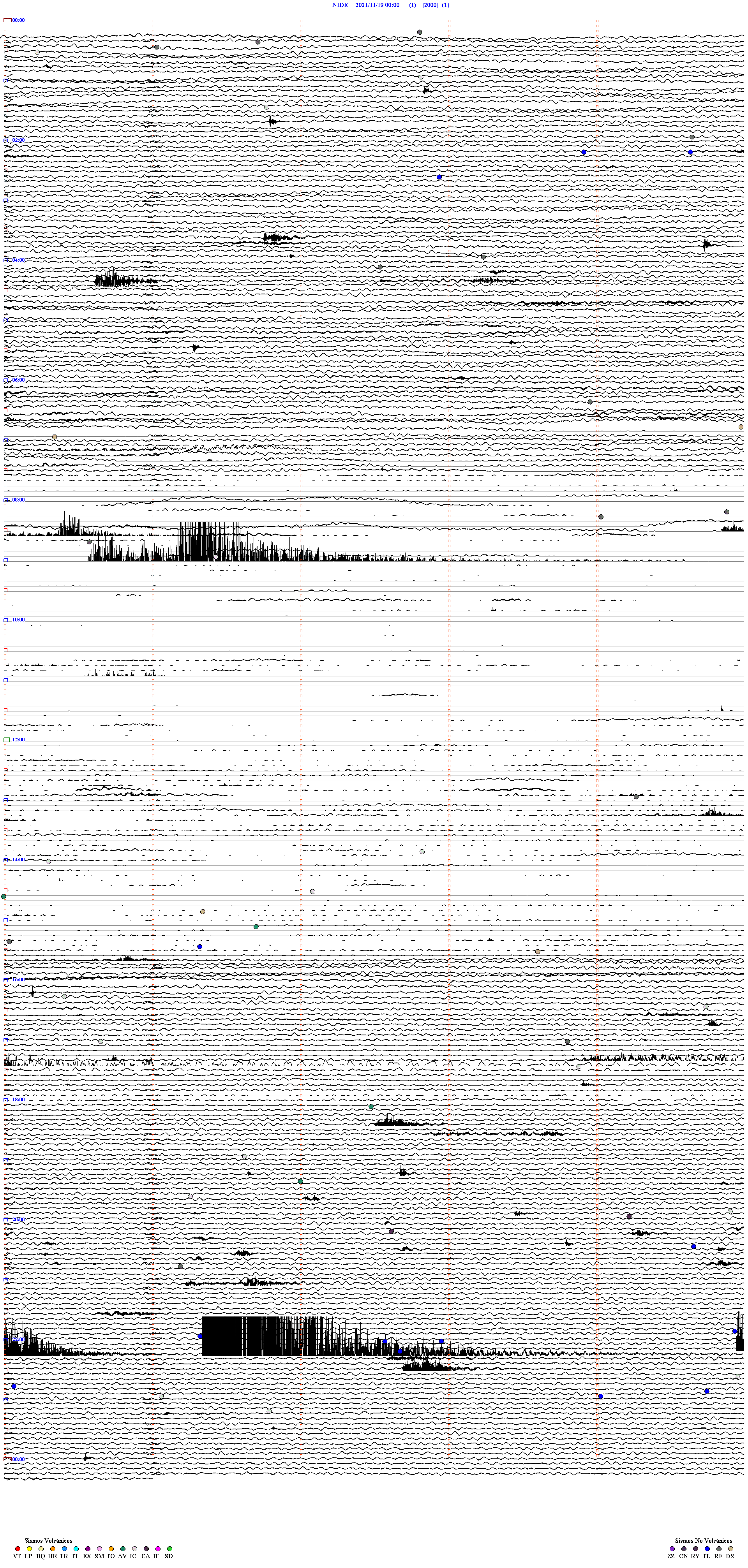Click the 'DS' legend label text
Viewport: 748px width, 1568px height.
pos(730,1556)
